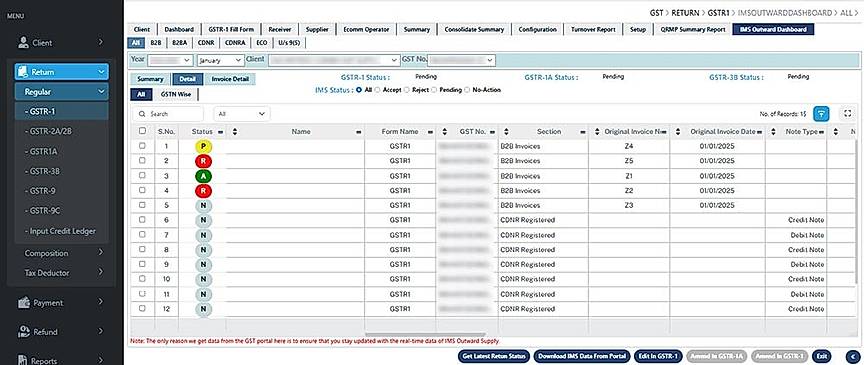This screenshot has height=365, width=864.
Task: Toggle fullscreen icon beside filter button
Action: pyautogui.click(x=848, y=114)
